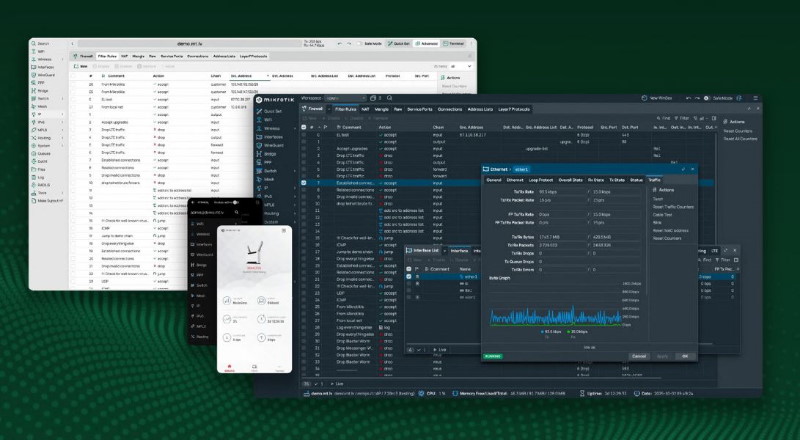
Task: Open WireGuard in dark window sidebar
Action: coord(270,145)
